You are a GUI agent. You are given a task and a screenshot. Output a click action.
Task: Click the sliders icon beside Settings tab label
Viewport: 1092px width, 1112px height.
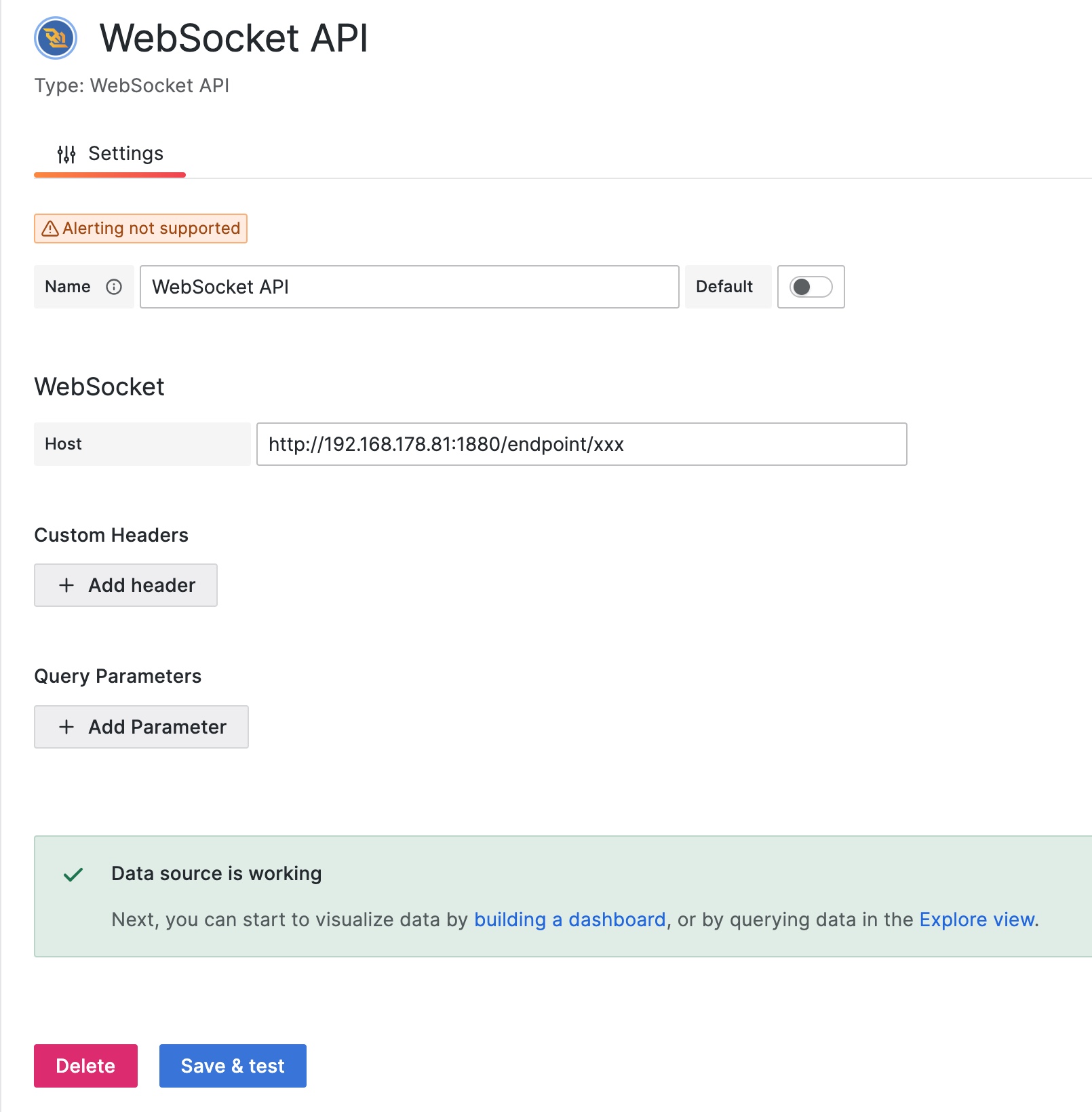click(x=66, y=153)
